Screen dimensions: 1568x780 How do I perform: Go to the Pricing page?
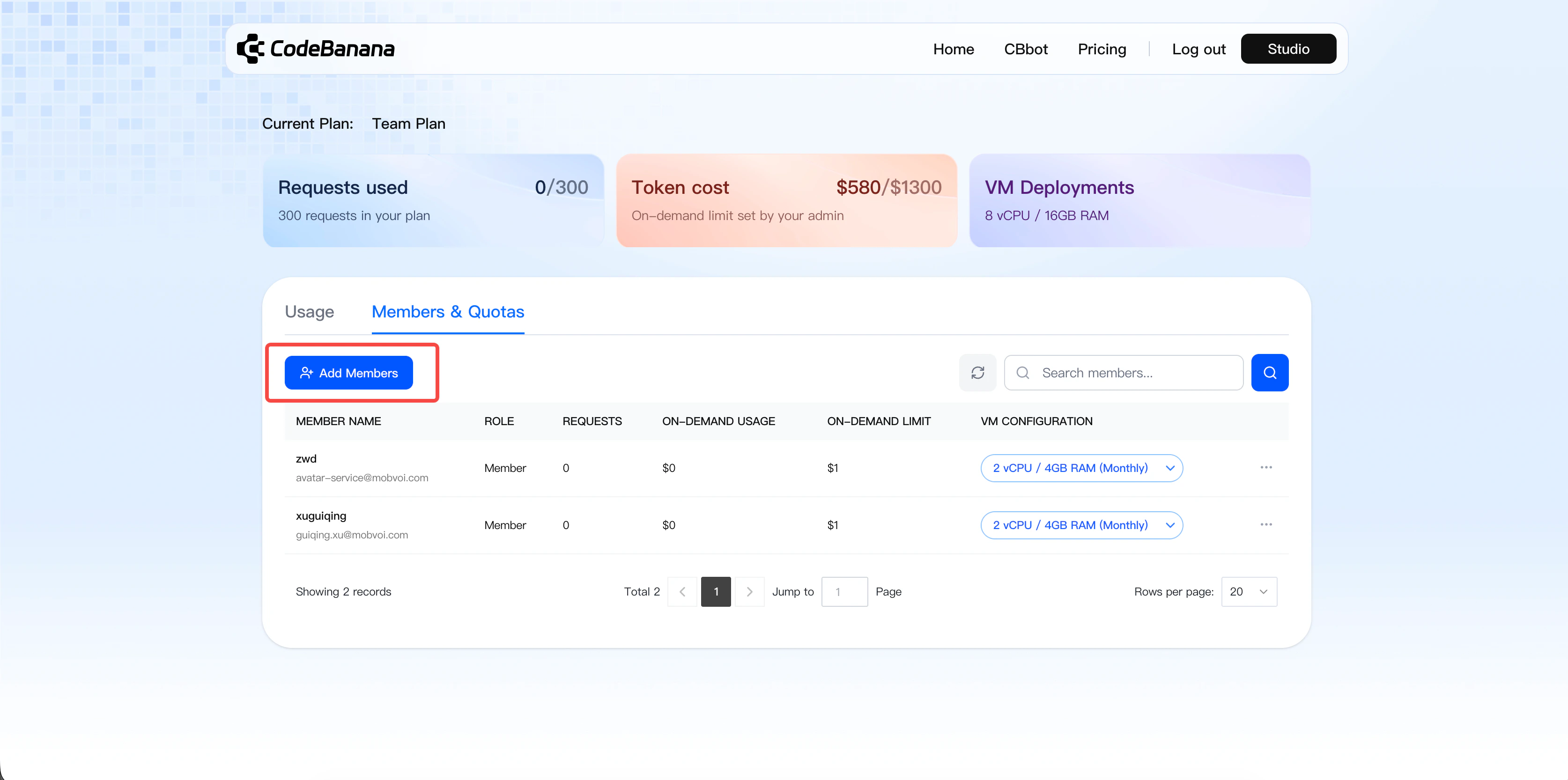pos(1102,49)
